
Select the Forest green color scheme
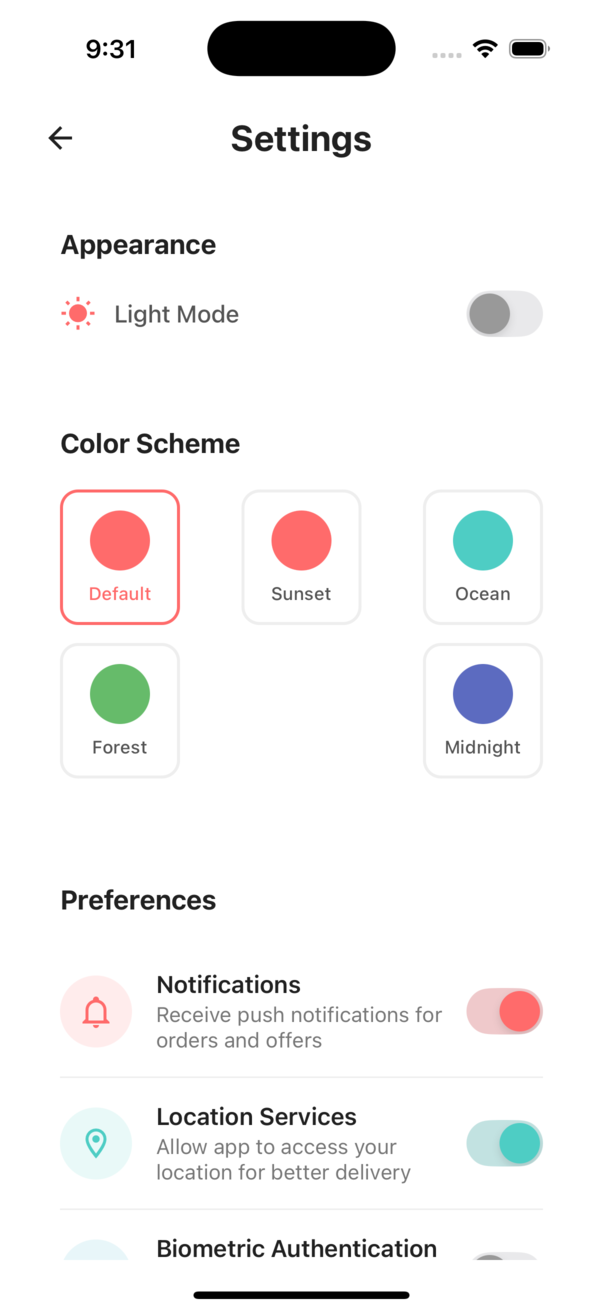[120, 710]
